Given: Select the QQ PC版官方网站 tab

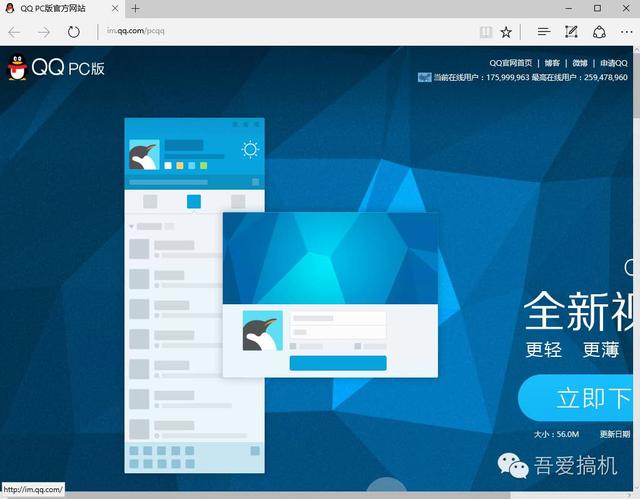Looking at the screenshot, I should [61, 9].
